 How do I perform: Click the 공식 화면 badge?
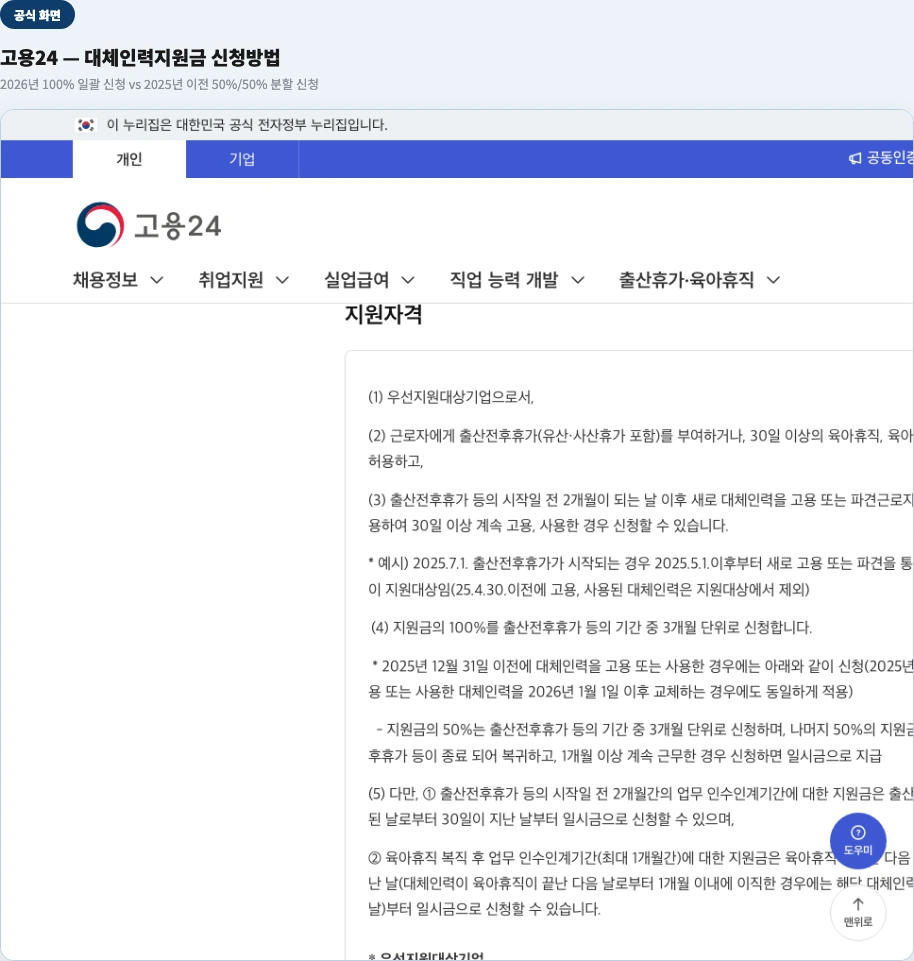click(37, 15)
